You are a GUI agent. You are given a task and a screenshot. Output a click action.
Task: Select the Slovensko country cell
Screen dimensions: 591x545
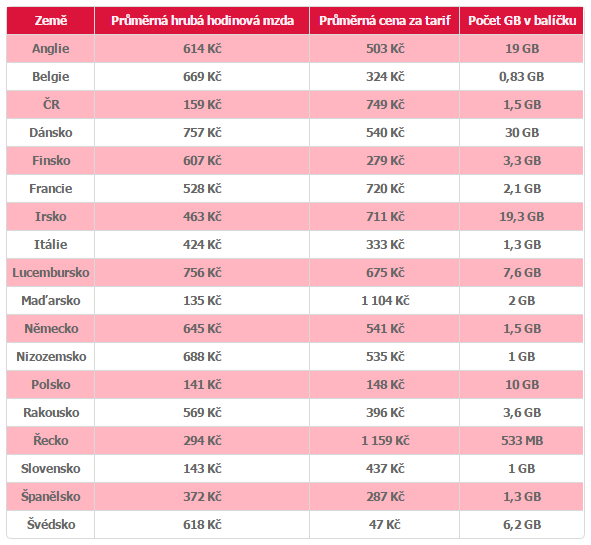coord(51,468)
